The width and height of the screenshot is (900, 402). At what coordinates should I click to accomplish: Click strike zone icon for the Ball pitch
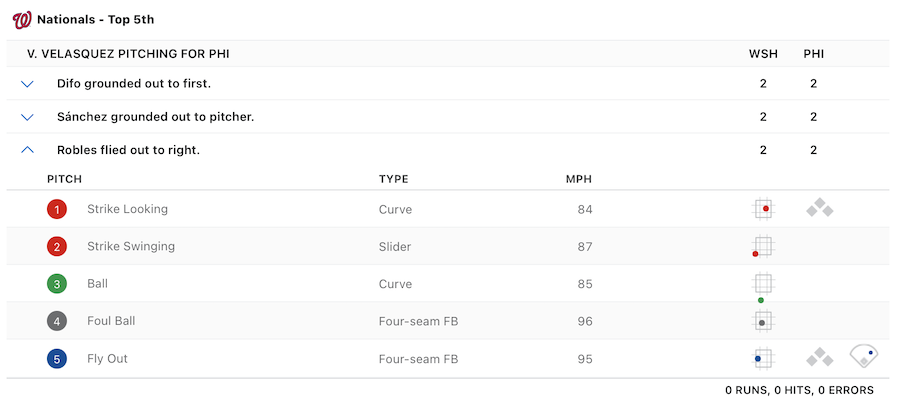click(763, 285)
